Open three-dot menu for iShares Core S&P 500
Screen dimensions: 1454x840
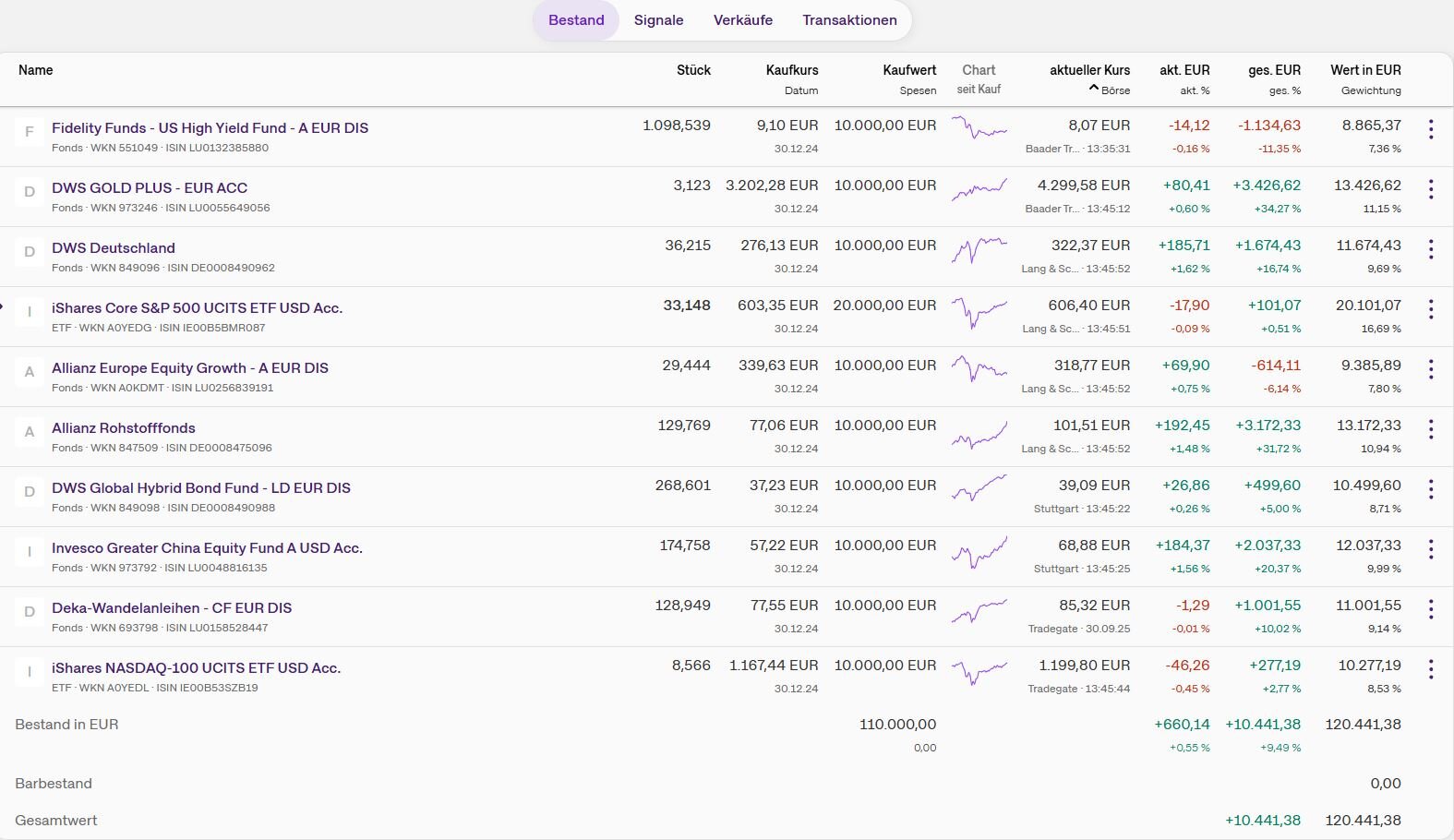pos(1430,310)
